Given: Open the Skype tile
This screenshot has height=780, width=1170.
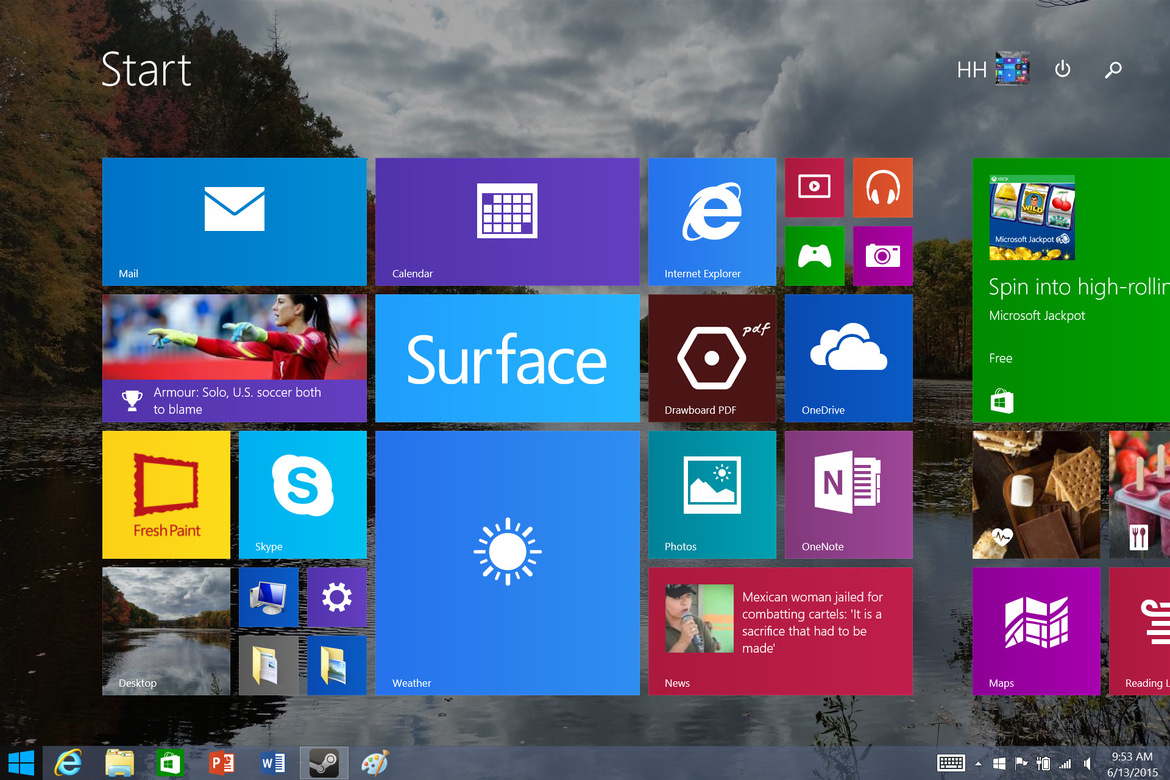Looking at the screenshot, I should click(302, 495).
